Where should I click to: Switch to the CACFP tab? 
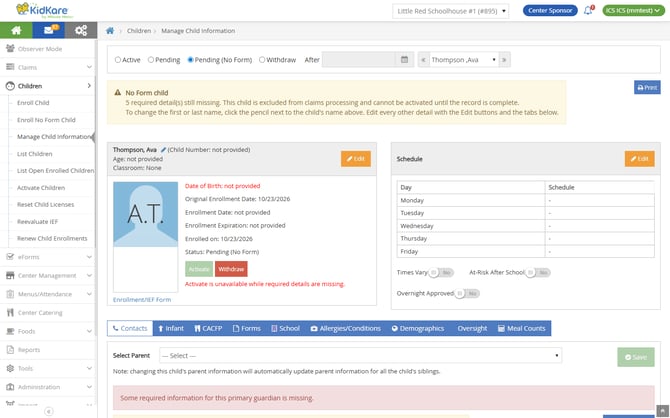(x=208, y=328)
